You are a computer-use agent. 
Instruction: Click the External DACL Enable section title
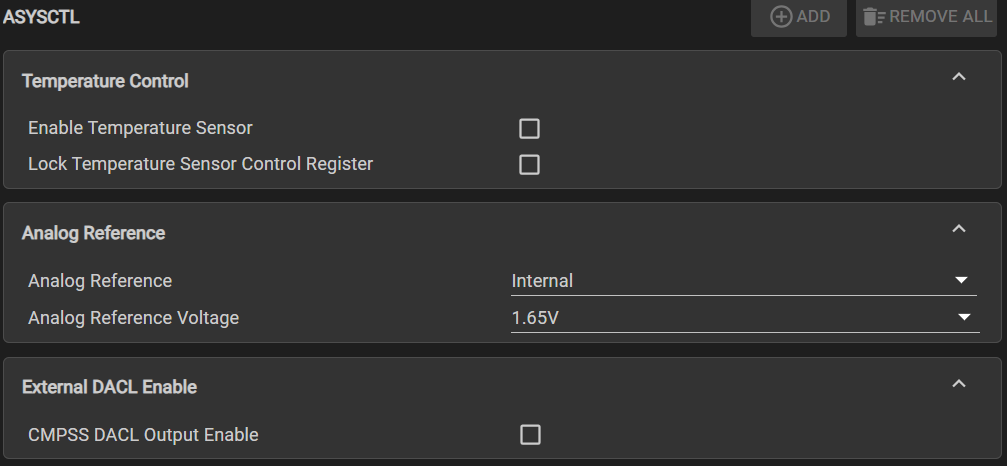[109, 386]
